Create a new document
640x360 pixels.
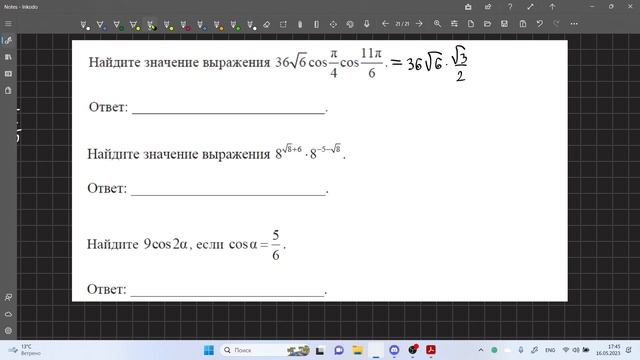pos(471,24)
